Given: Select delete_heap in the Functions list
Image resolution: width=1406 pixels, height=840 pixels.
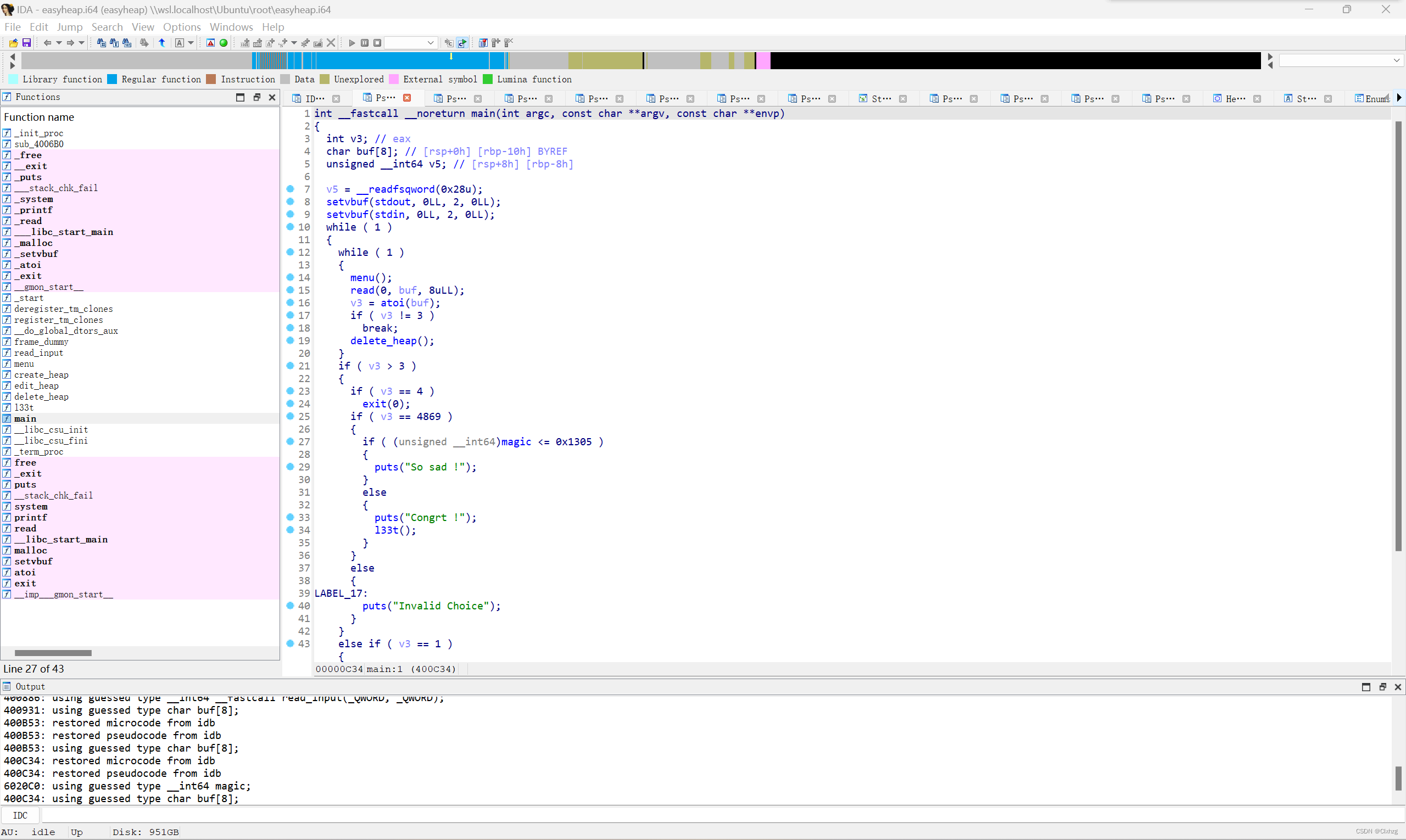Looking at the screenshot, I should [x=41, y=397].
